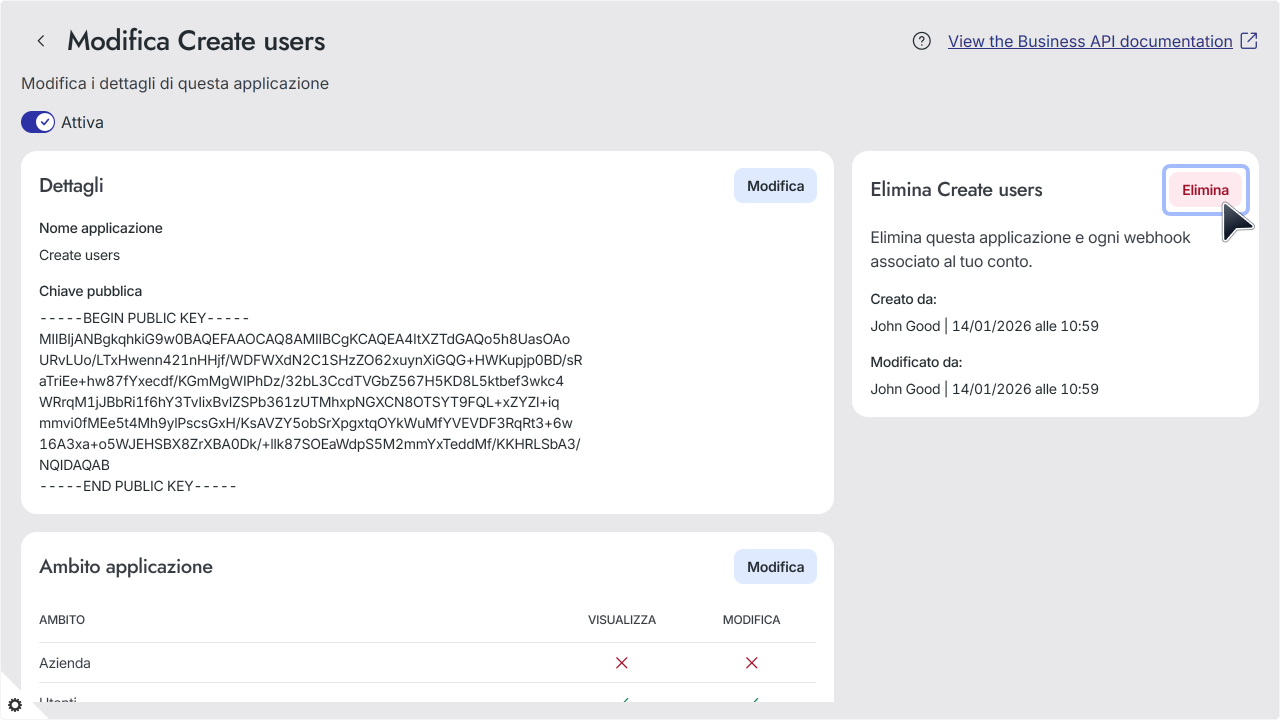Click the Azienda row label
The image size is (1280, 720).
pos(65,663)
